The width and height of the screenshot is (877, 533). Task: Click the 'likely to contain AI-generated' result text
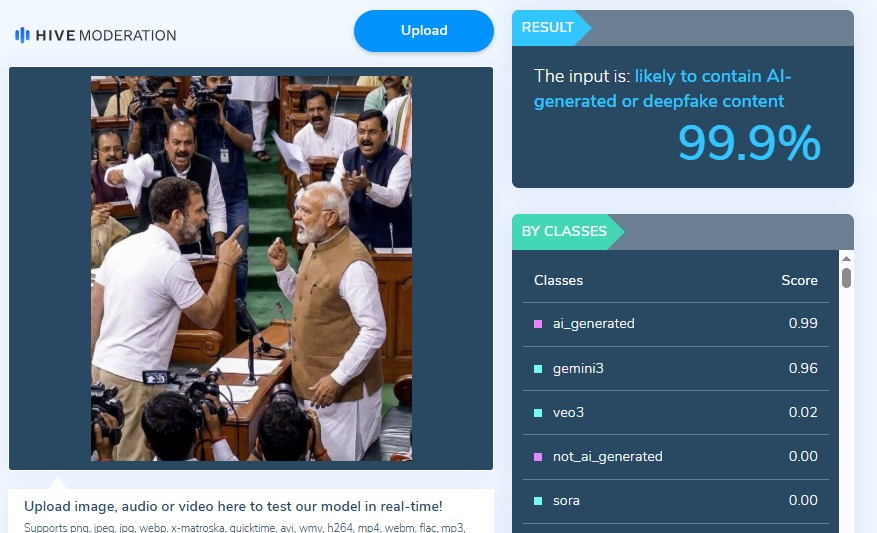tap(662, 88)
